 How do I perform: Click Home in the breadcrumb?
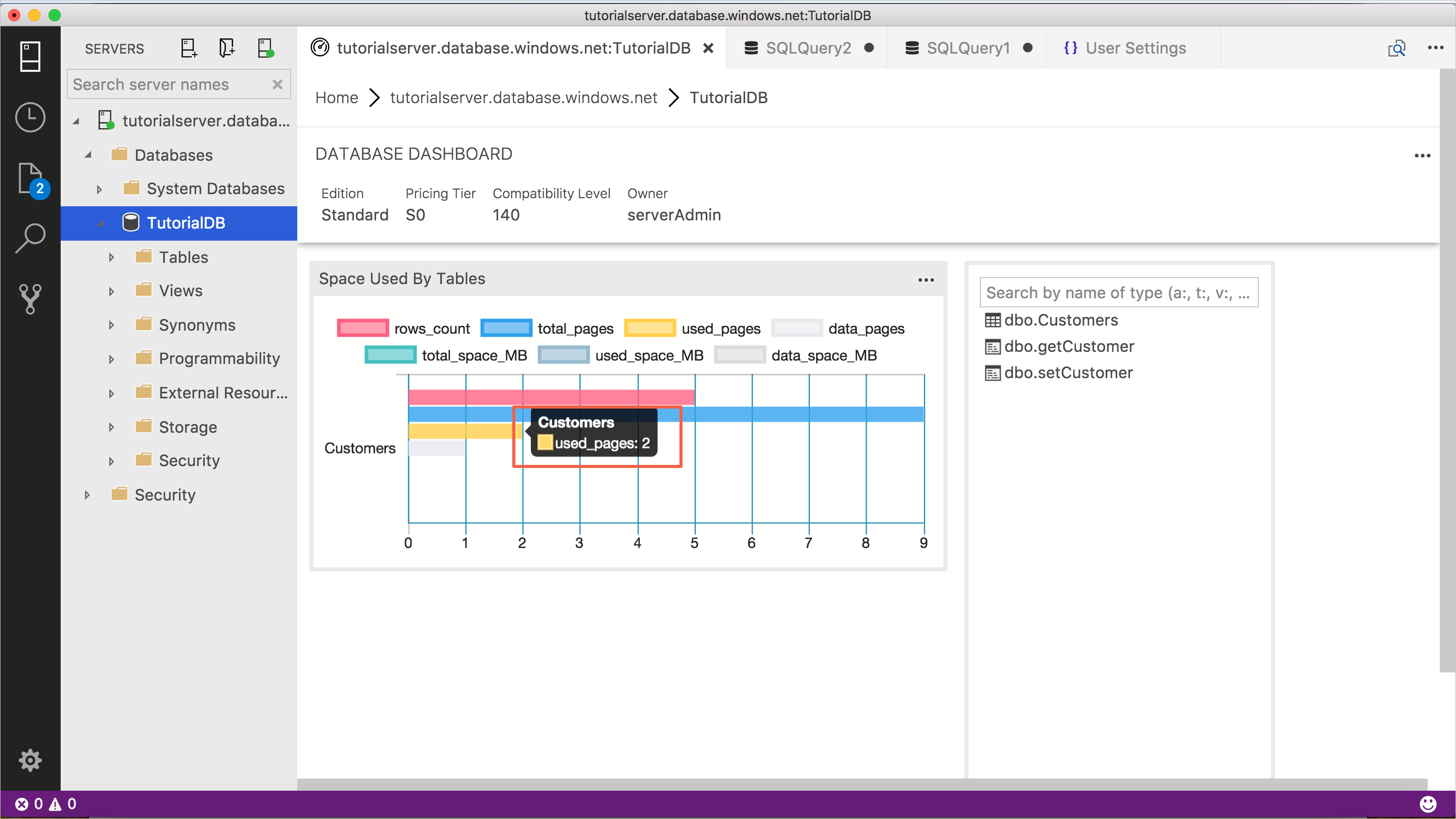pyautogui.click(x=336, y=98)
